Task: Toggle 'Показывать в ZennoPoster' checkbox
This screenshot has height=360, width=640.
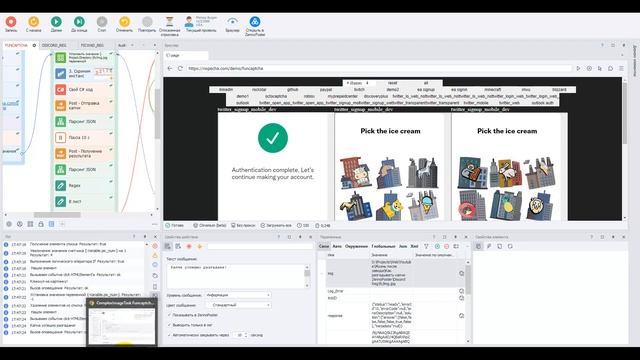Action: pos(169,315)
